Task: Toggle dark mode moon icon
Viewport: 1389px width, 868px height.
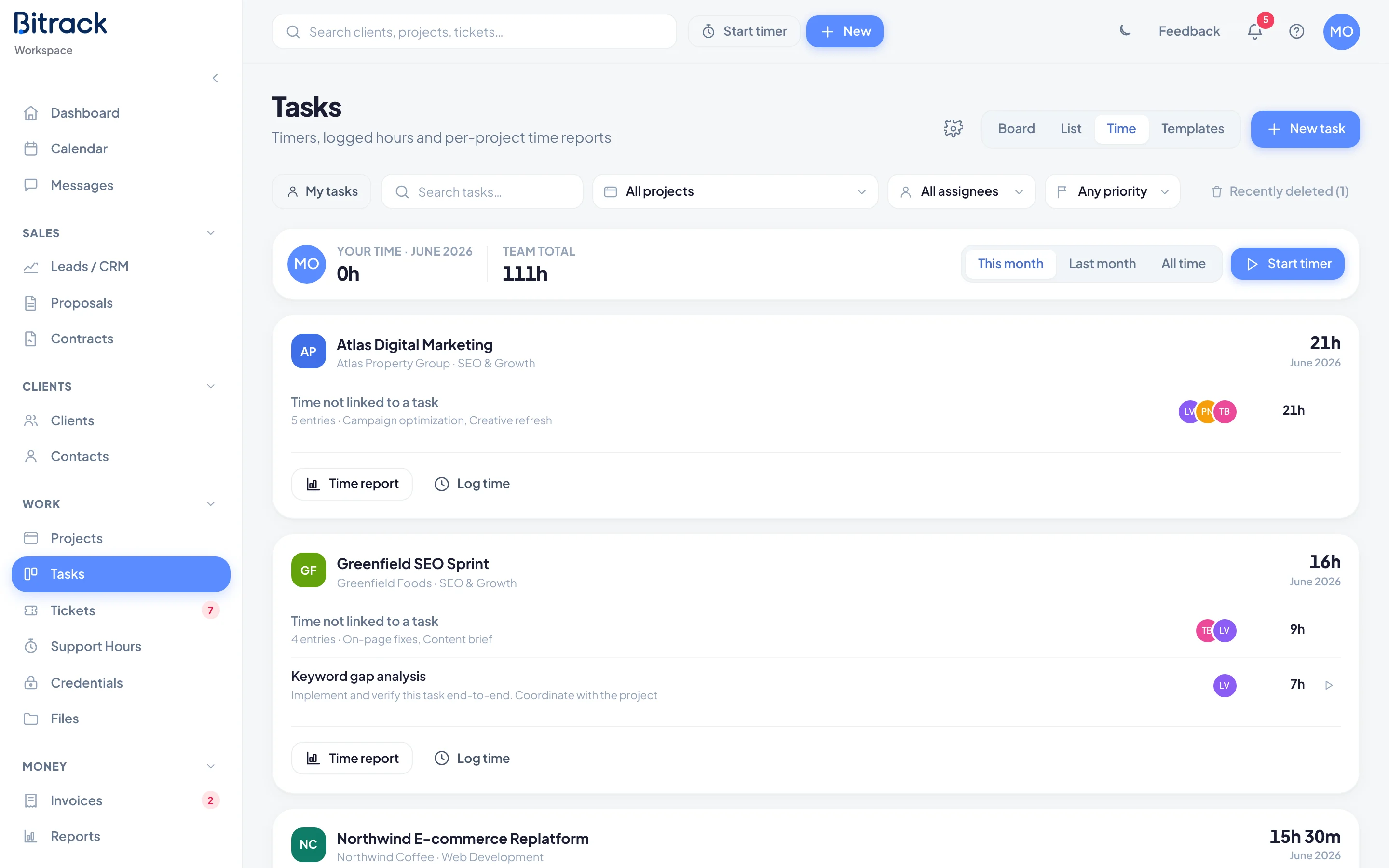Action: pyautogui.click(x=1125, y=31)
